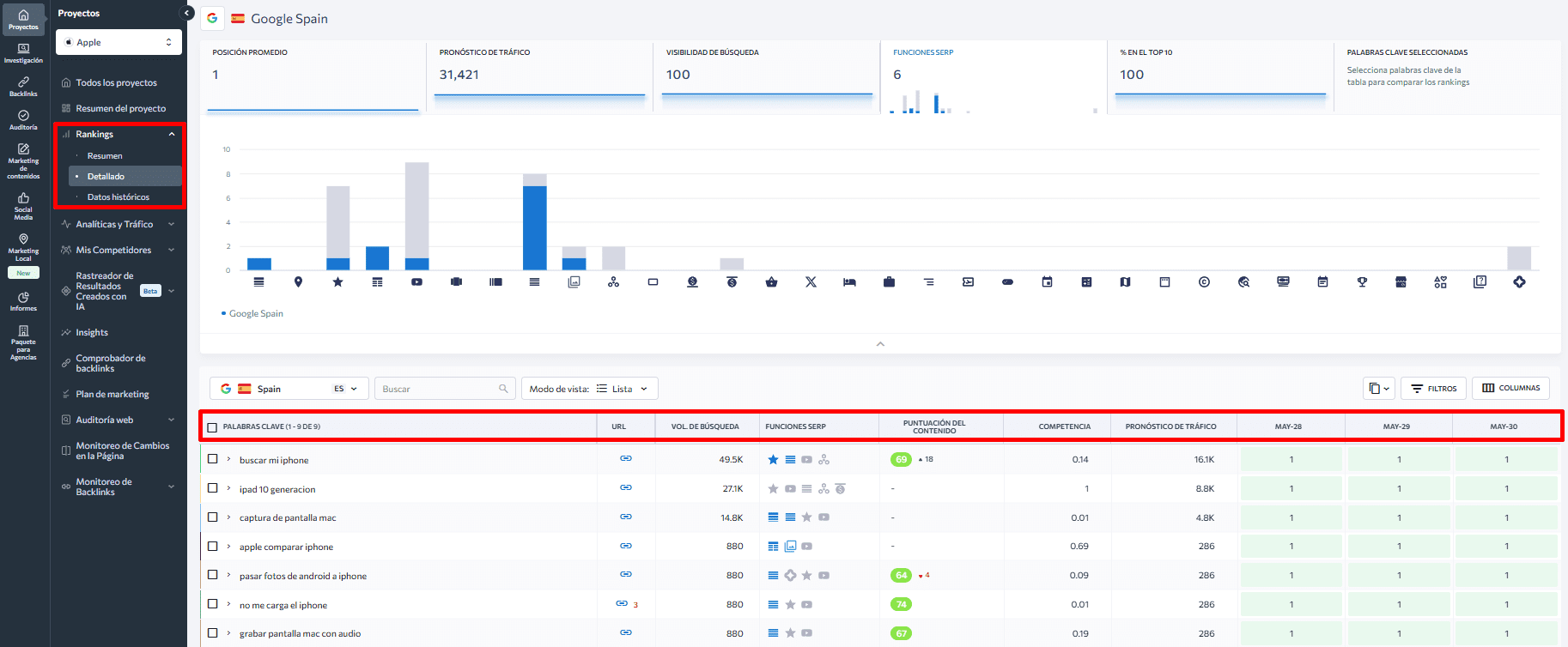
Task: Open Backlinks from the left icon bar
Action: pos(23,87)
